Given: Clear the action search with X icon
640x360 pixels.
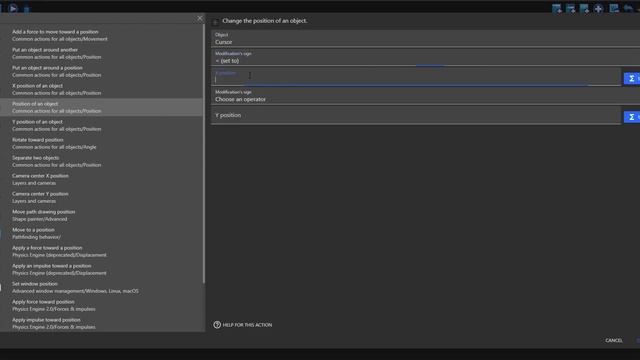Looking at the screenshot, I should [x=200, y=18].
